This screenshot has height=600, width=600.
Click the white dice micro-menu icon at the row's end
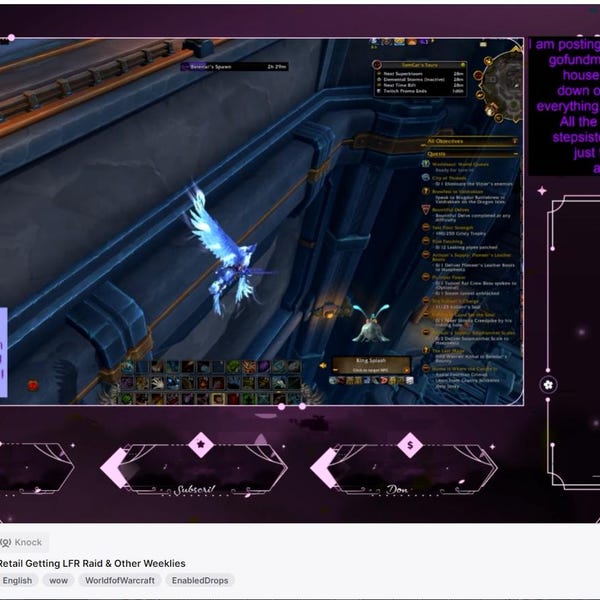click(409, 380)
